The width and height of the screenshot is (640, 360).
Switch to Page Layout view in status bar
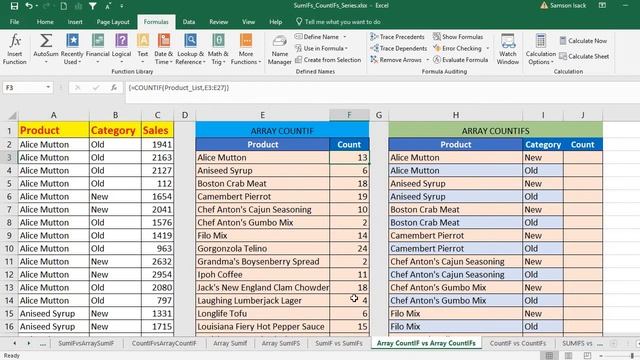(568, 356)
